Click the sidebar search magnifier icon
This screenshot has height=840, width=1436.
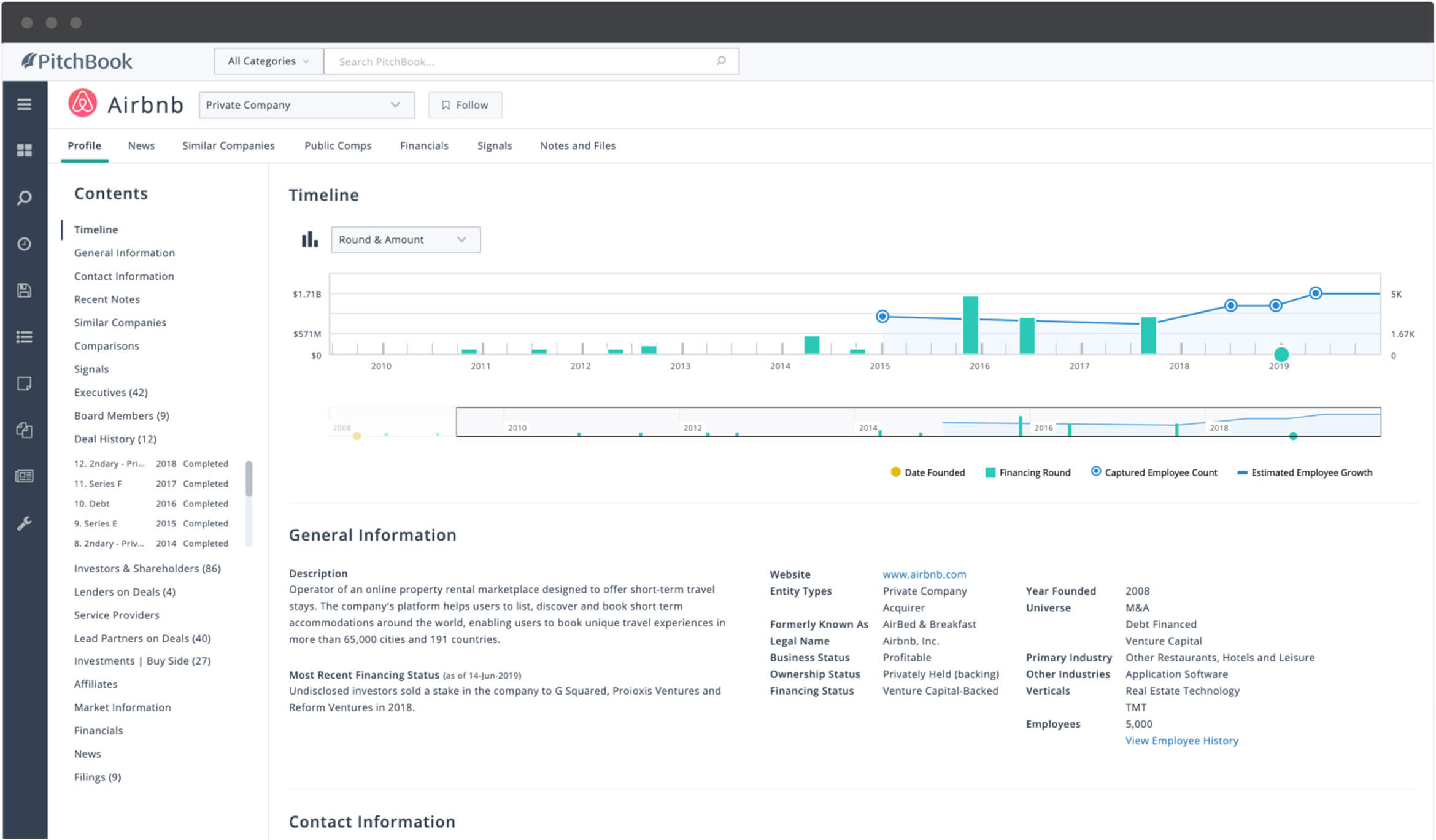point(24,198)
